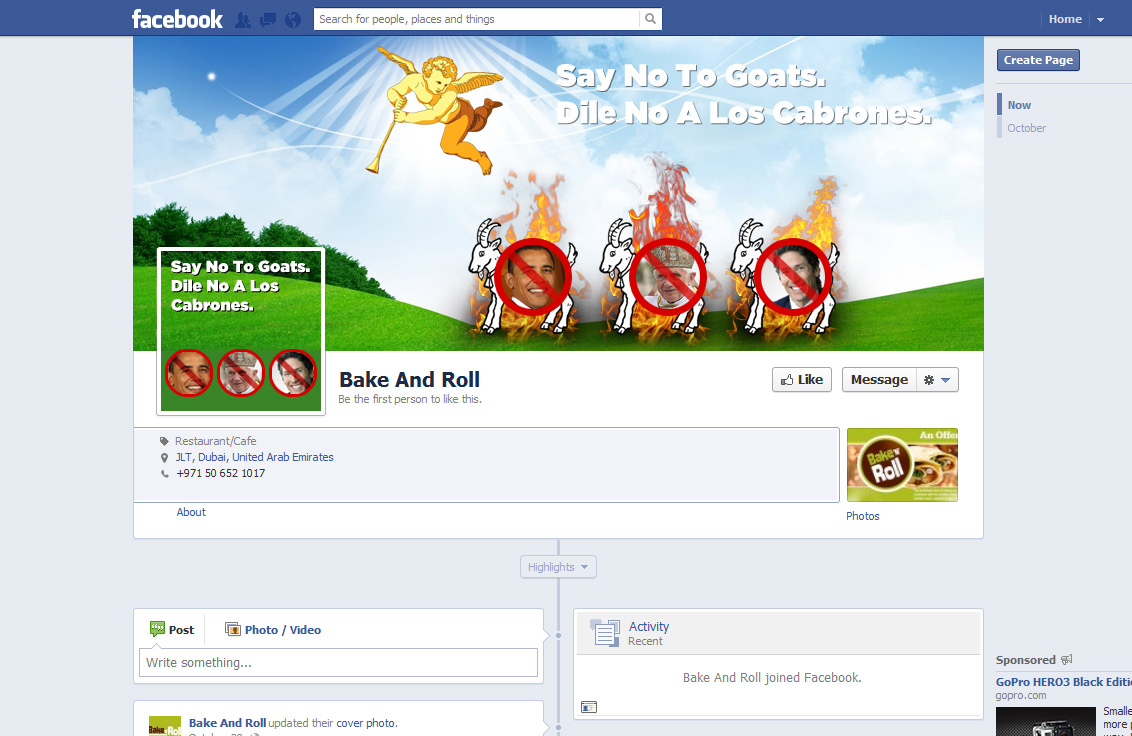
Task: Open the gear options dropdown
Action: click(937, 380)
